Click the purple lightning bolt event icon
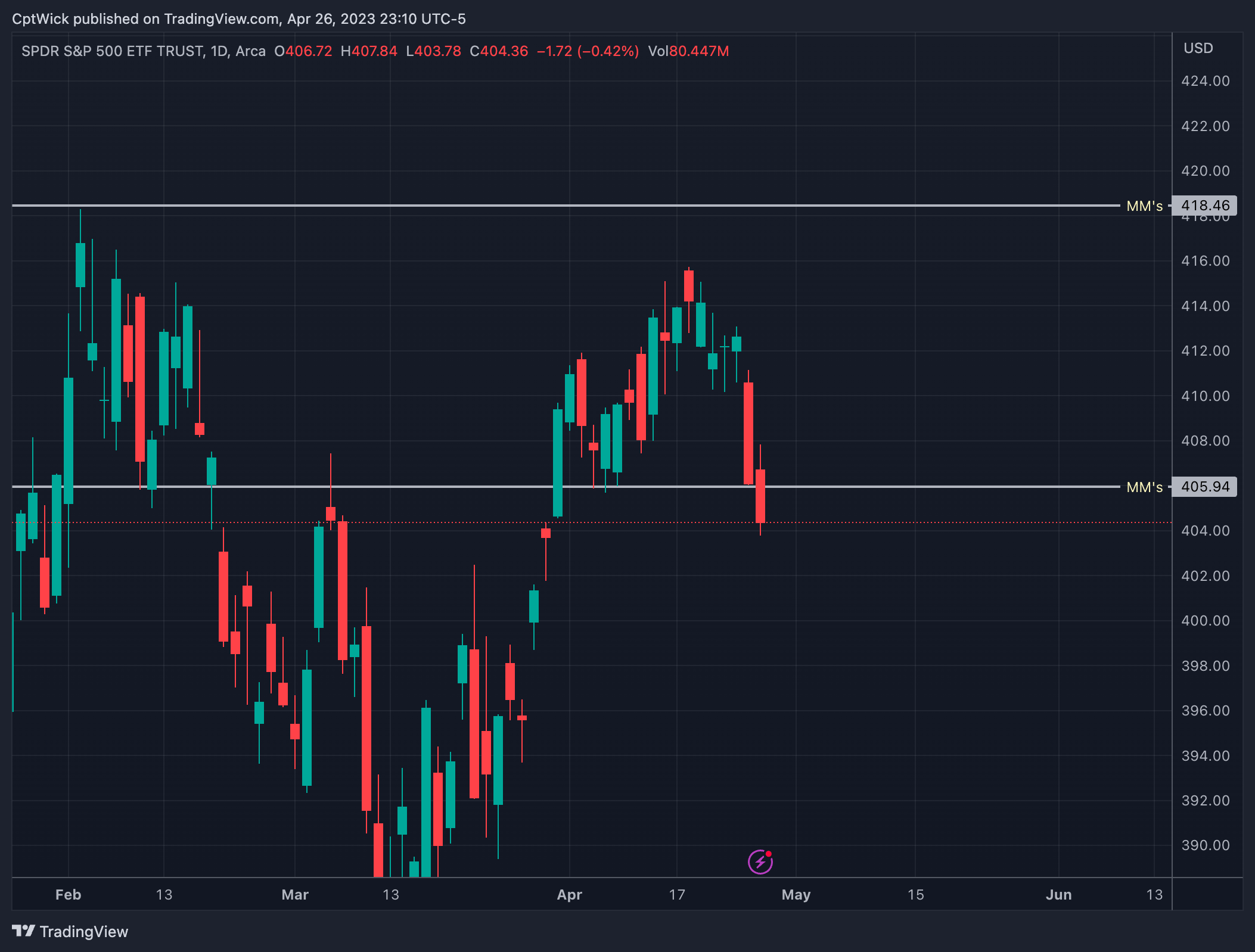The width and height of the screenshot is (1255, 952). coord(760,862)
